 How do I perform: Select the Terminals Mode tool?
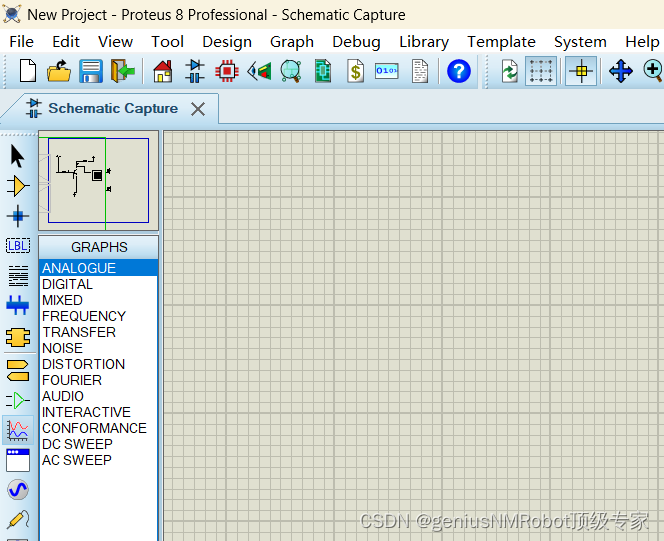18,370
